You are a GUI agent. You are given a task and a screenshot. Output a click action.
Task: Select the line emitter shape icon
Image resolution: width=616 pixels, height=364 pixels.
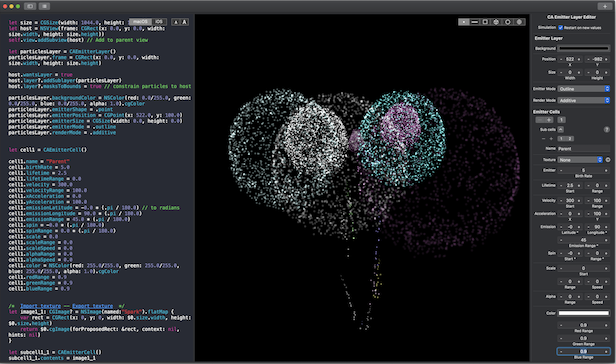point(475,22)
